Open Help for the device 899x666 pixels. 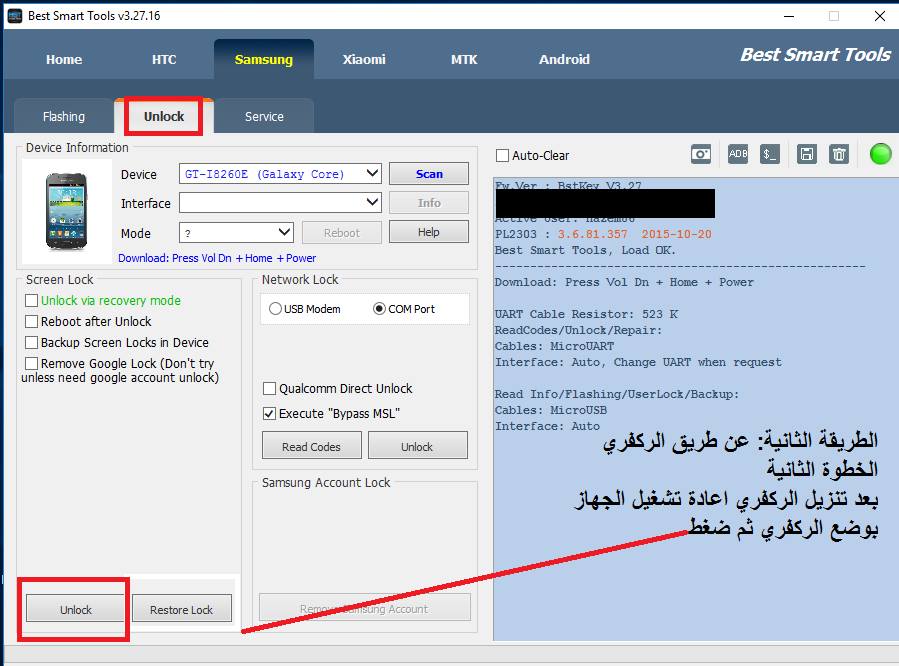[x=429, y=232]
